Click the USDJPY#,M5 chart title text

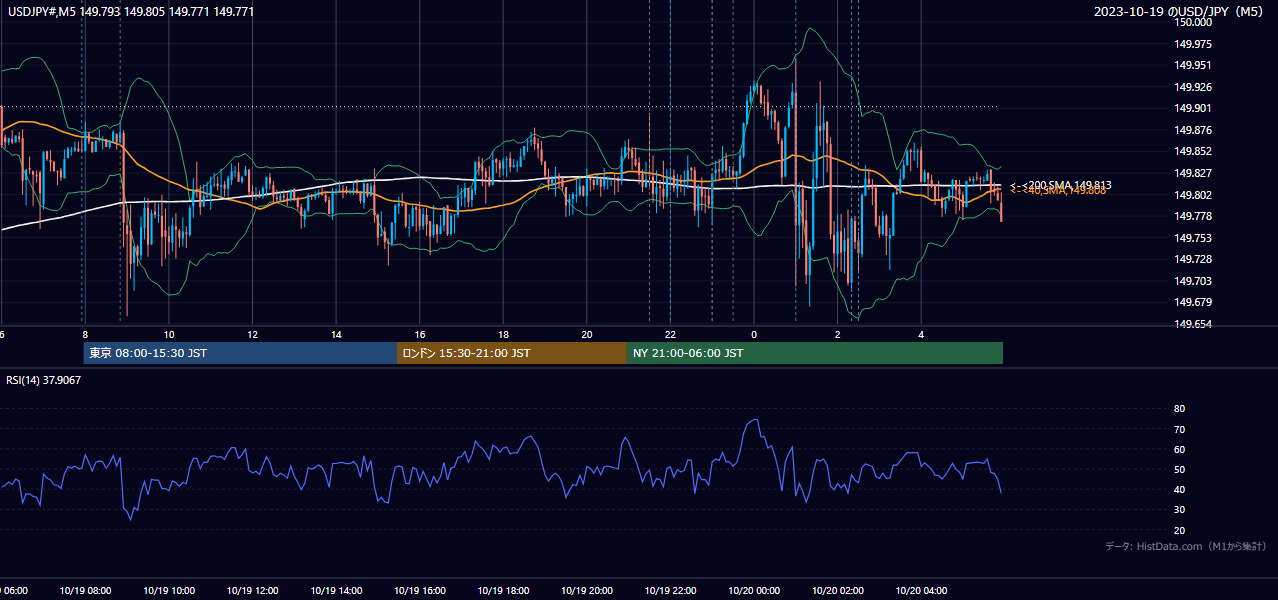130,12
